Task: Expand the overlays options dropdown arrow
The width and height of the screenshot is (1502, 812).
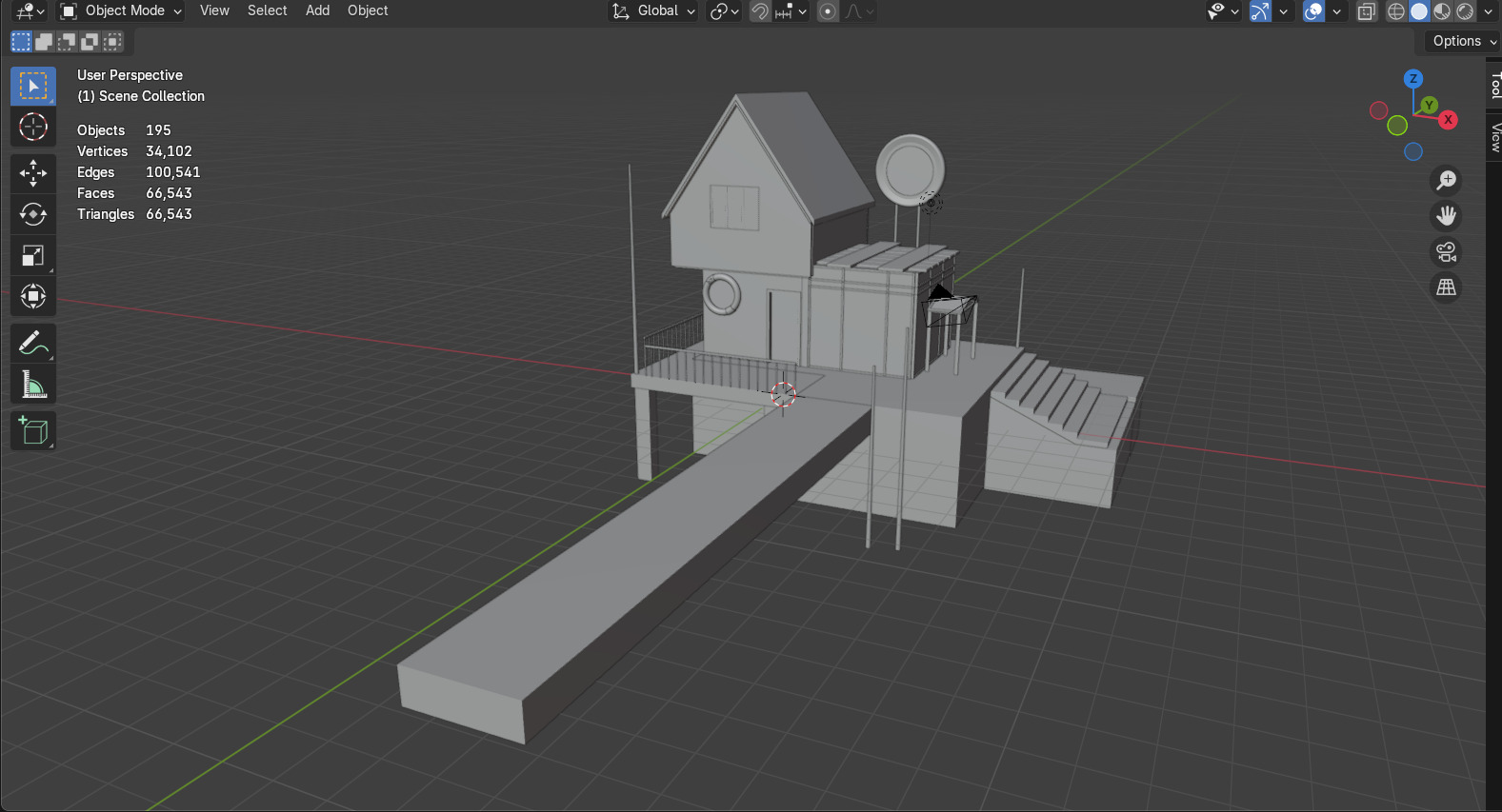Action: (x=1336, y=11)
